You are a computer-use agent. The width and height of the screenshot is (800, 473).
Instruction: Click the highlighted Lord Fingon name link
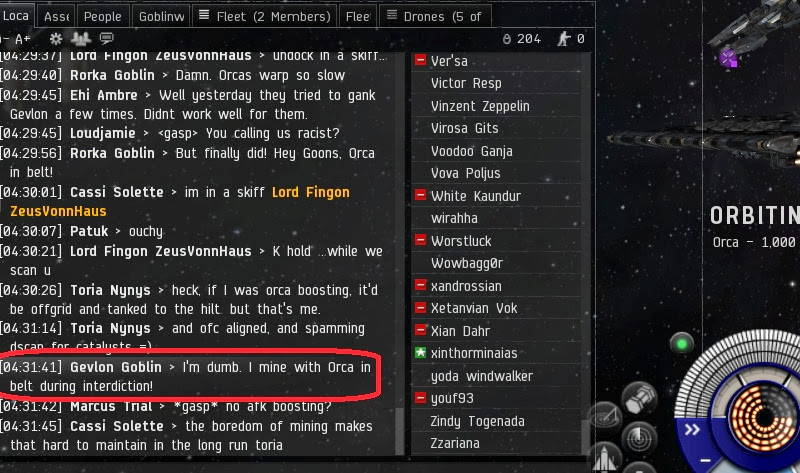pyautogui.click(x=311, y=192)
